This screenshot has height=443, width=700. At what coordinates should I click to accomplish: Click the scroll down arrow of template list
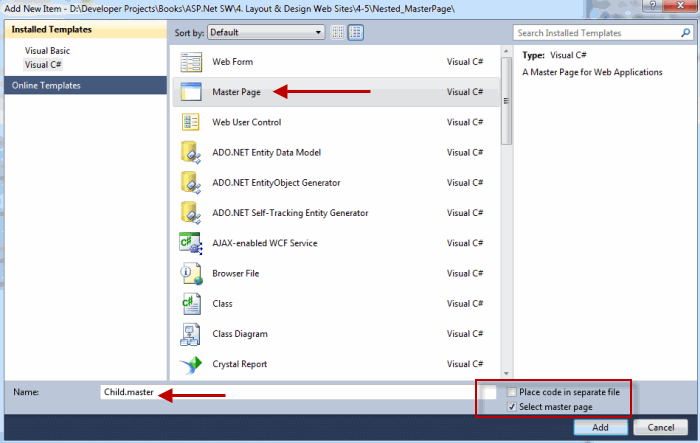pos(506,373)
